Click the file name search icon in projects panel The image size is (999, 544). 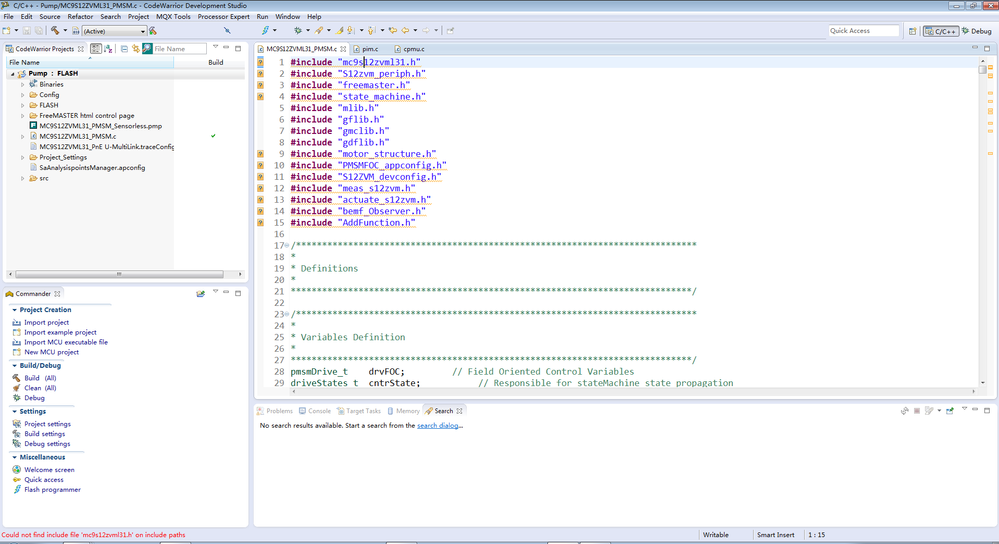pyautogui.click(x=147, y=48)
